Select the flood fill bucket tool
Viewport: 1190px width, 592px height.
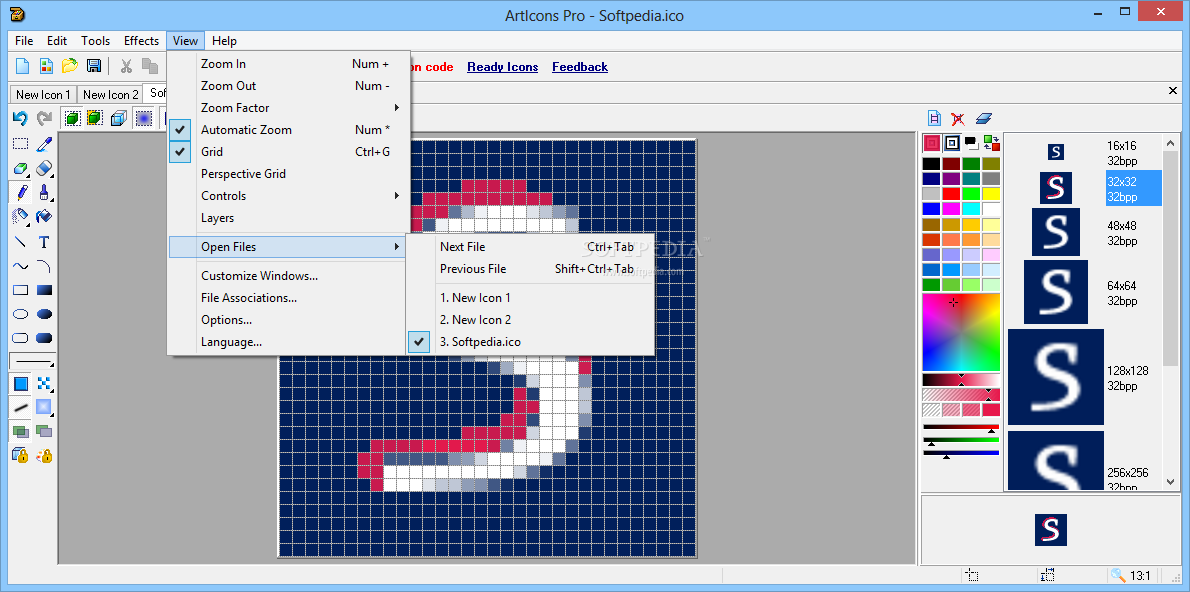click(44, 216)
